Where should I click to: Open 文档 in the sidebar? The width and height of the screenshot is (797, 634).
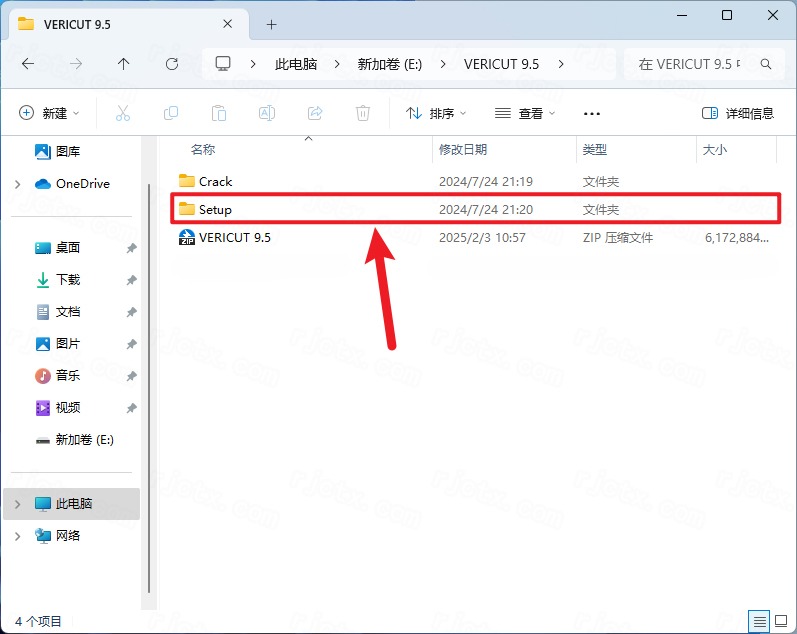(57, 312)
